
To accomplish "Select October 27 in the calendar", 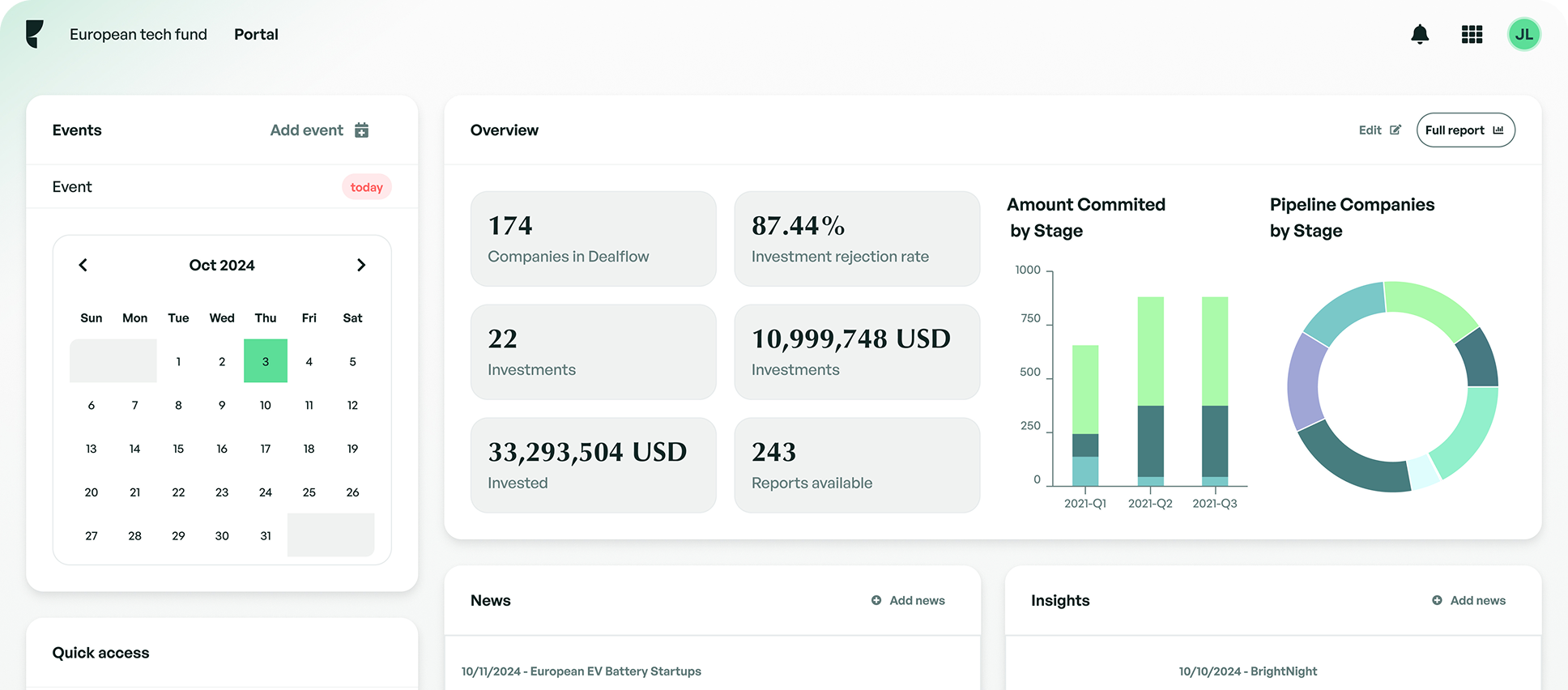I will coord(92,536).
